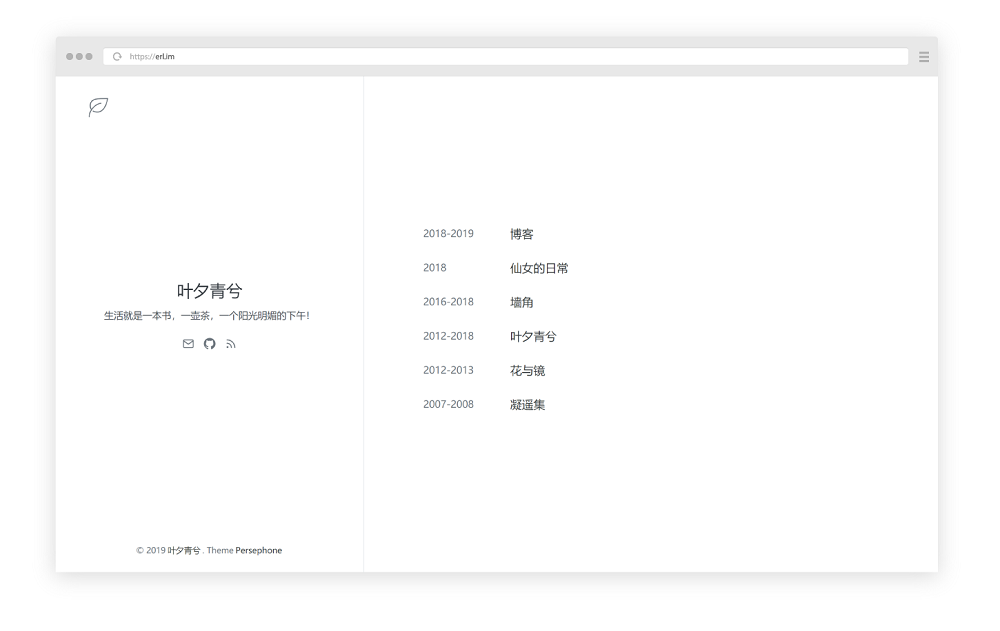Focus the erl.im address bar
Screen dimensions: 1000x631
tap(500, 56)
